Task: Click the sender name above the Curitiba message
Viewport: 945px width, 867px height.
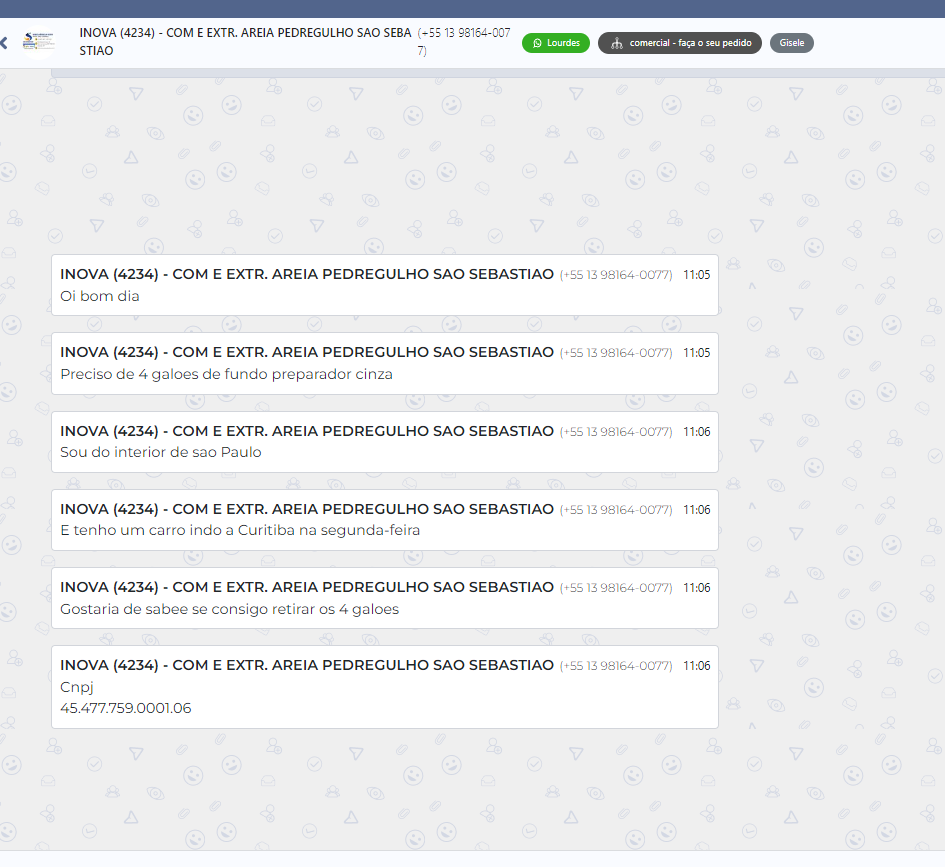Action: tap(307, 509)
